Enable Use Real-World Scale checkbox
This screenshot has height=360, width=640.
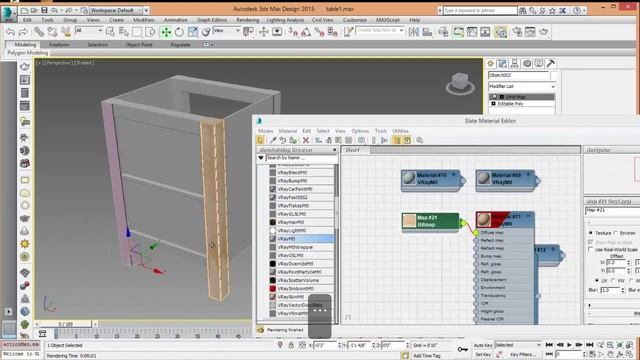point(591,249)
